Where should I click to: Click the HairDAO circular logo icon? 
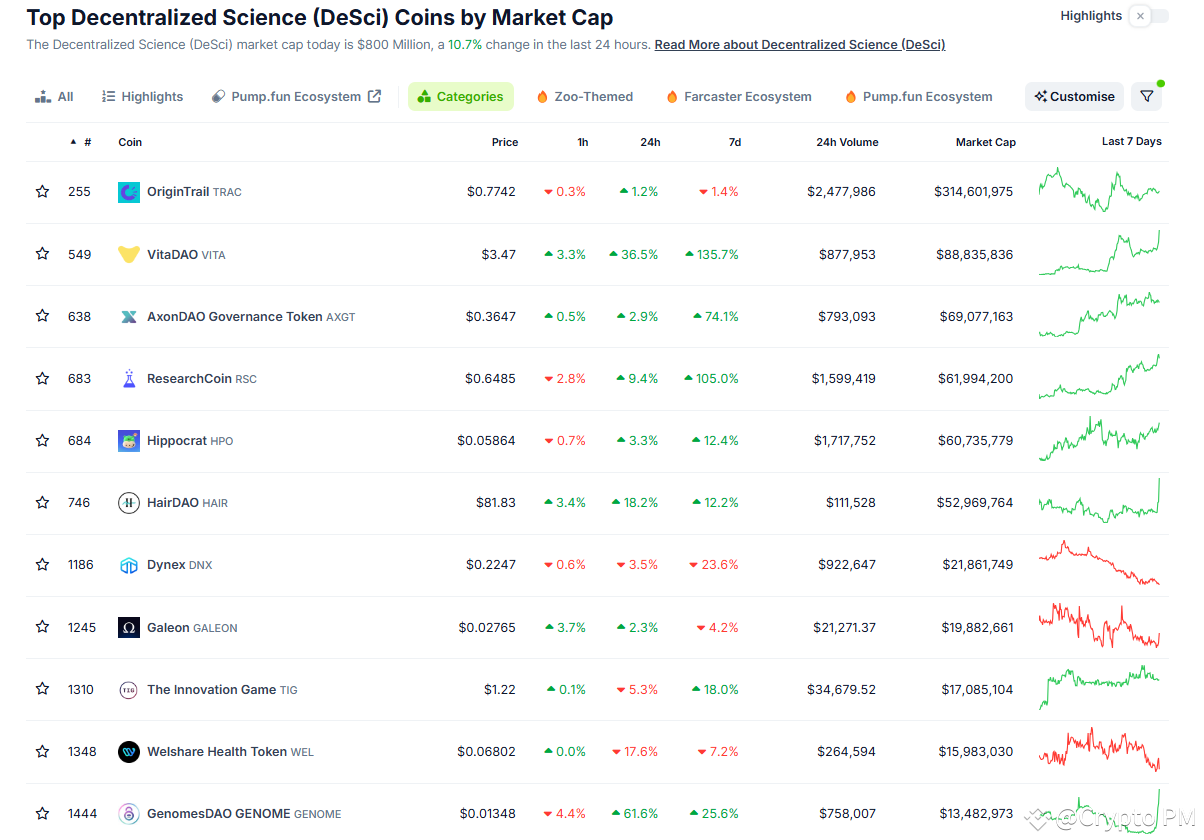tap(129, 503)
